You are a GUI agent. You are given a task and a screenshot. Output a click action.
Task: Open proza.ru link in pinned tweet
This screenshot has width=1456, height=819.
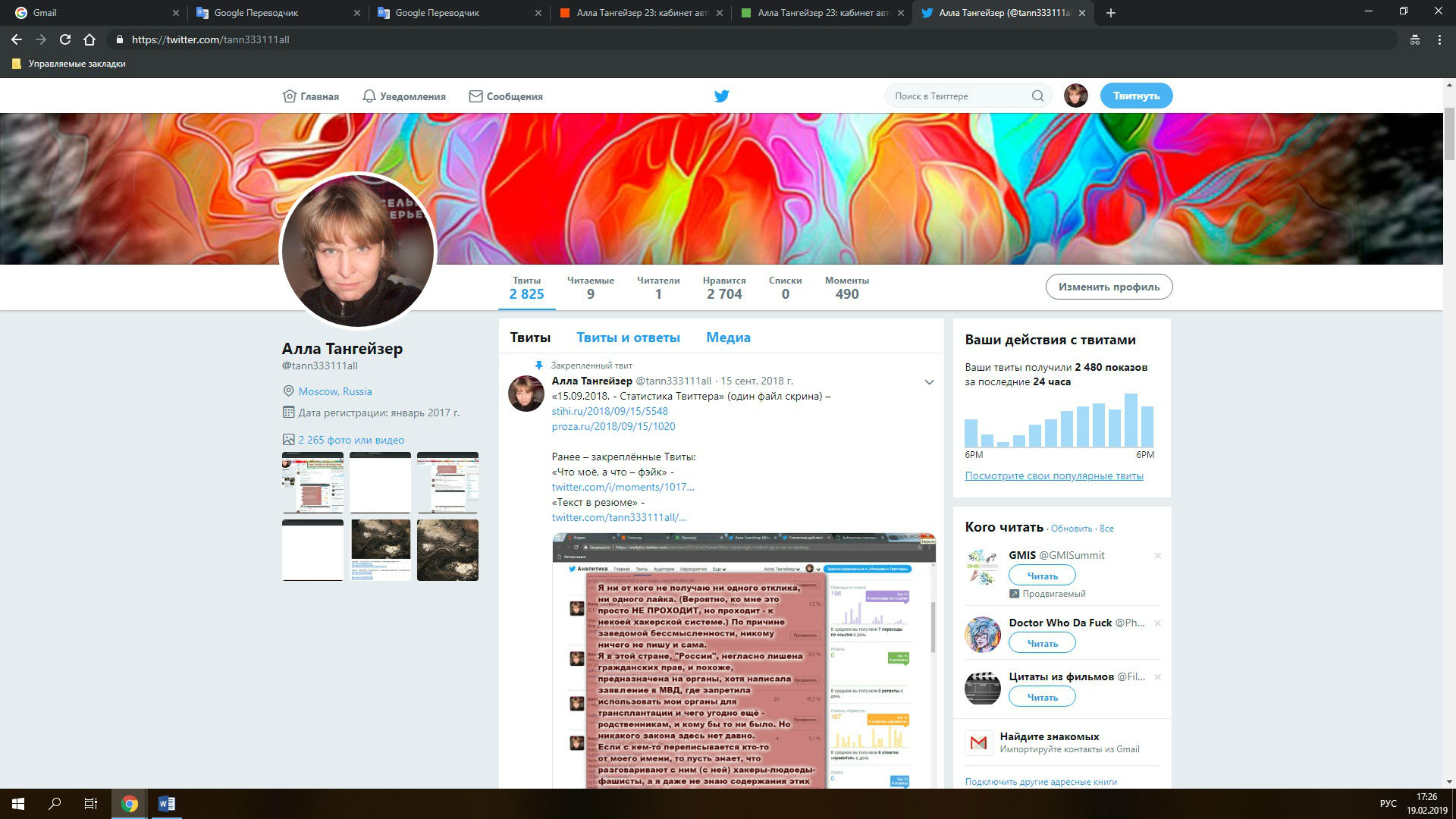click(613, 426)
